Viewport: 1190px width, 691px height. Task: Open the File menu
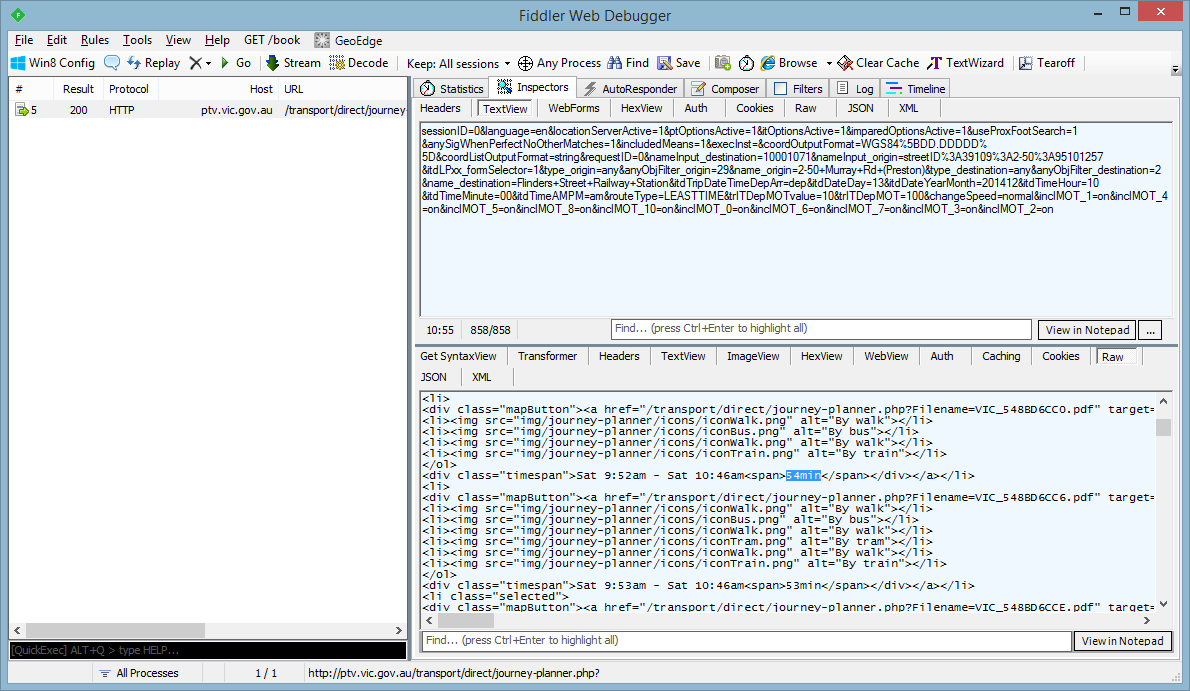[x=24, y=40]
